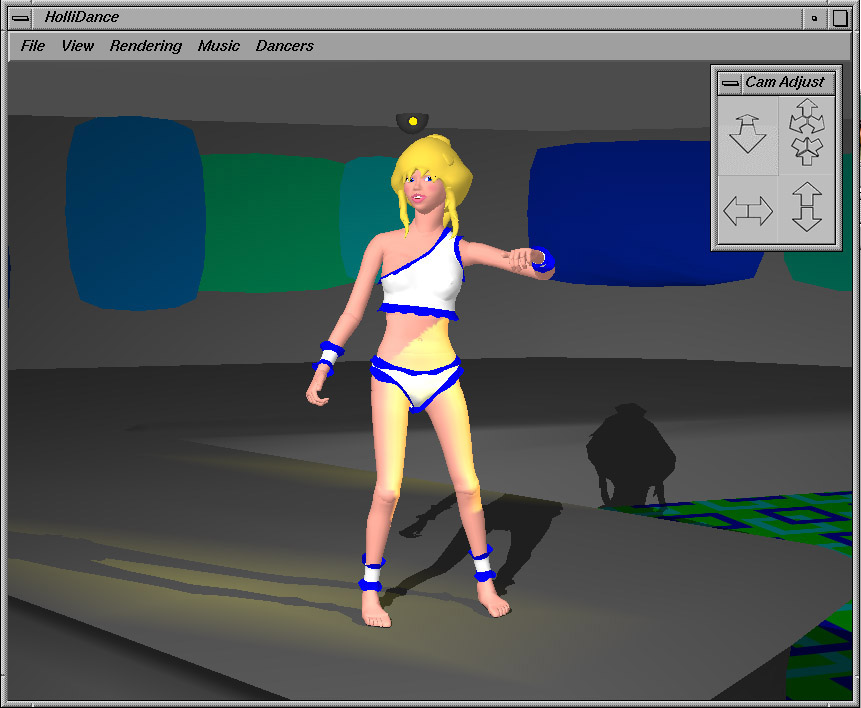Maximize the HolliDance window
Screen dimensions: 861x708
click(x=840, y=18)
